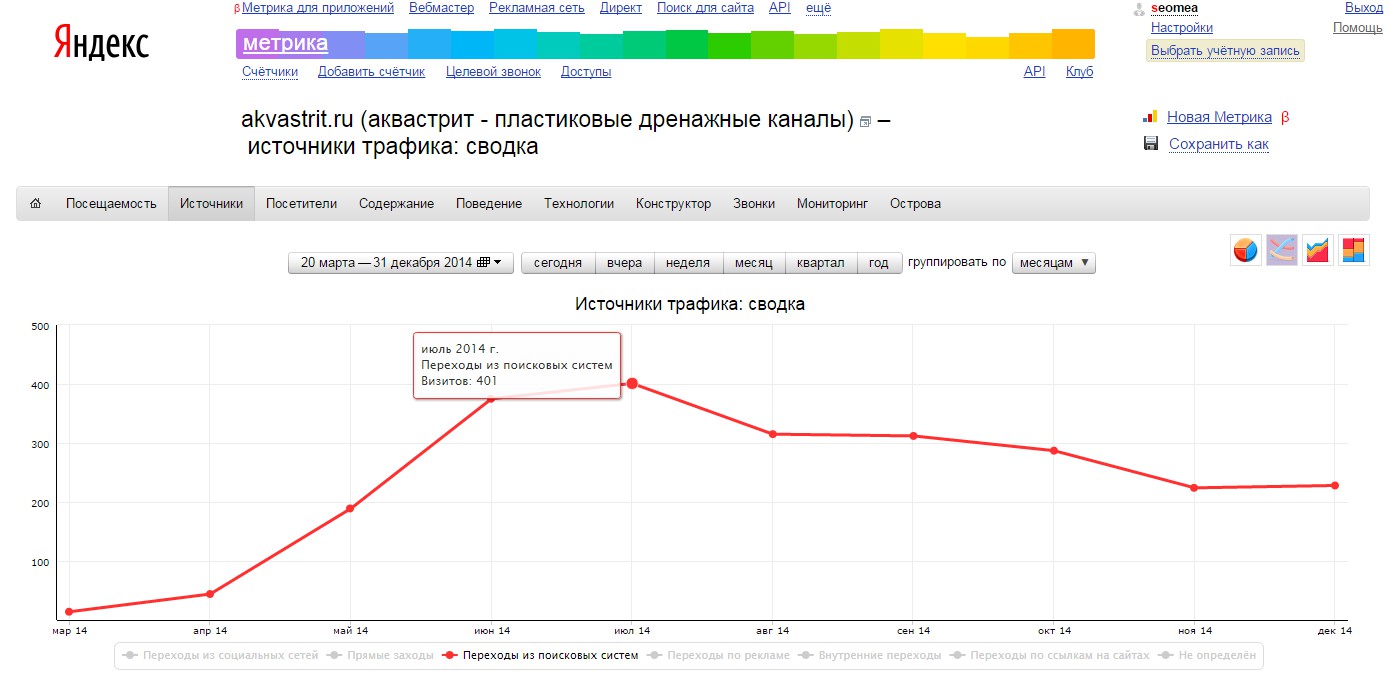Open the группировать по месяцам dropdown

tap(1054, 263)
